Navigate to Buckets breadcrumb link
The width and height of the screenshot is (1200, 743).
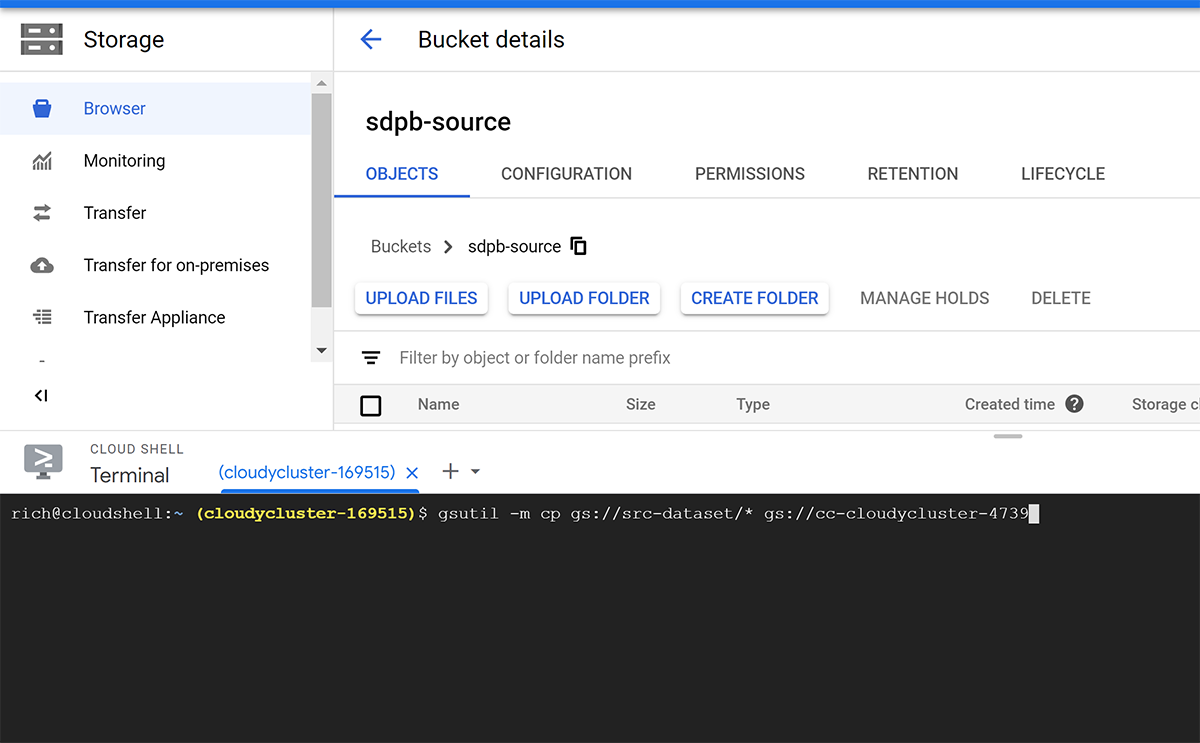[401, 246]
